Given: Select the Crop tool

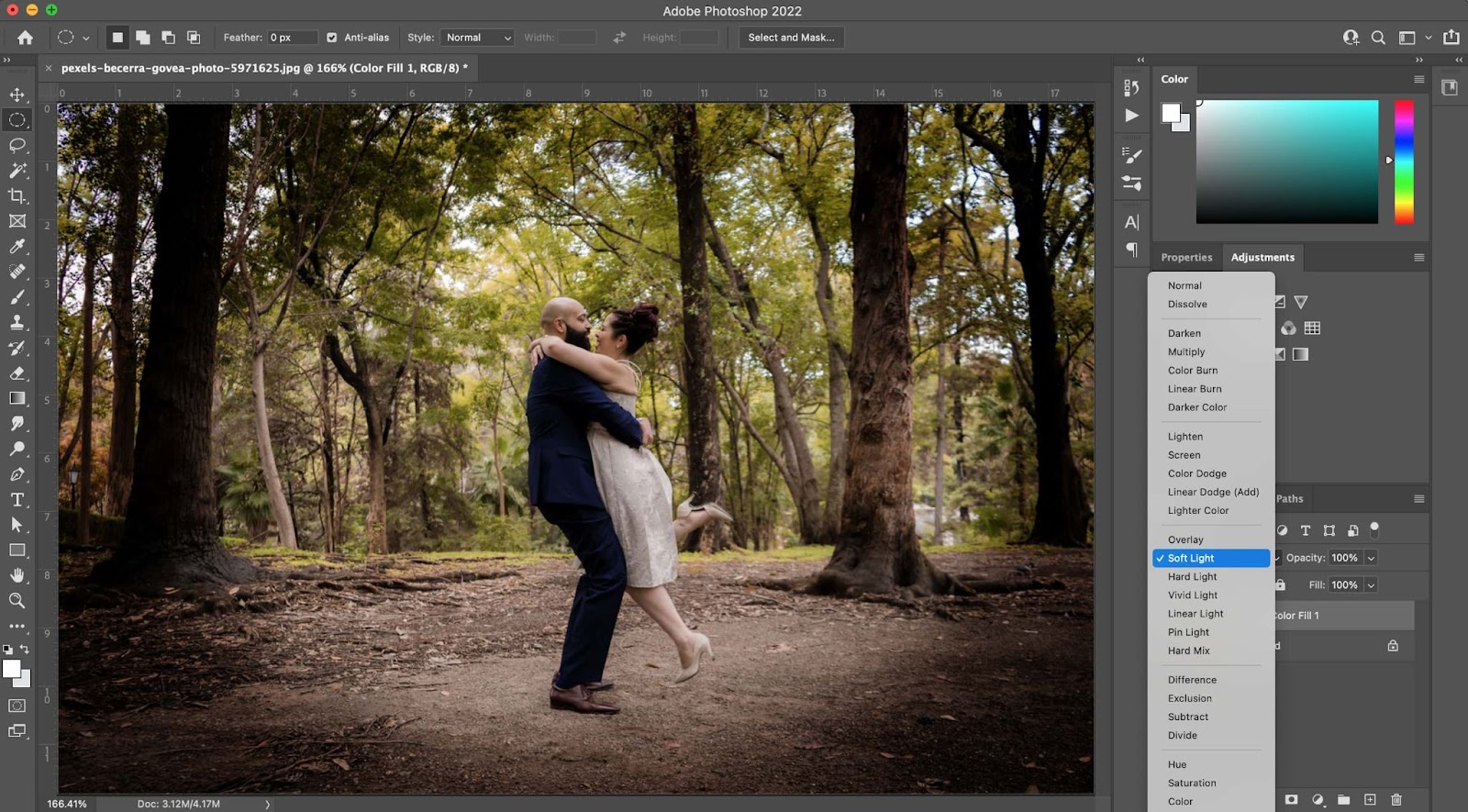Looking at the screenshot, I should coord(17,195).
